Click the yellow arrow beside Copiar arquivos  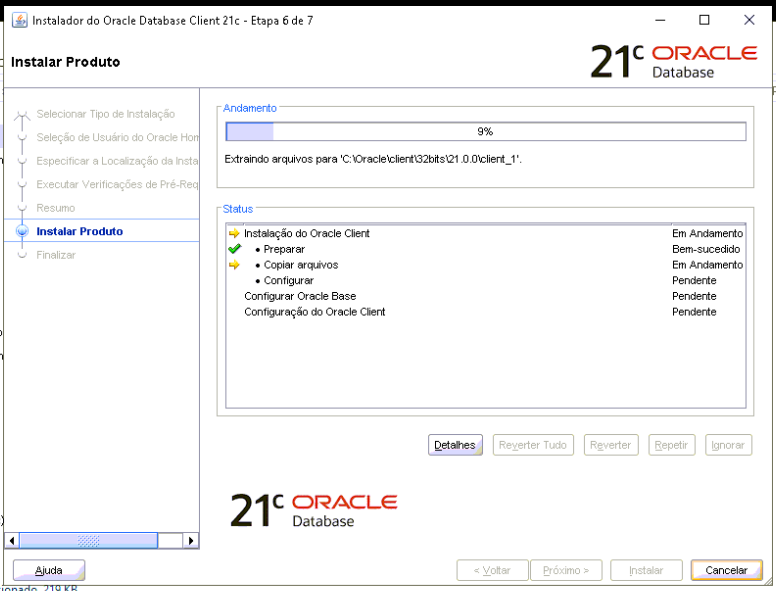click(234, 265)
